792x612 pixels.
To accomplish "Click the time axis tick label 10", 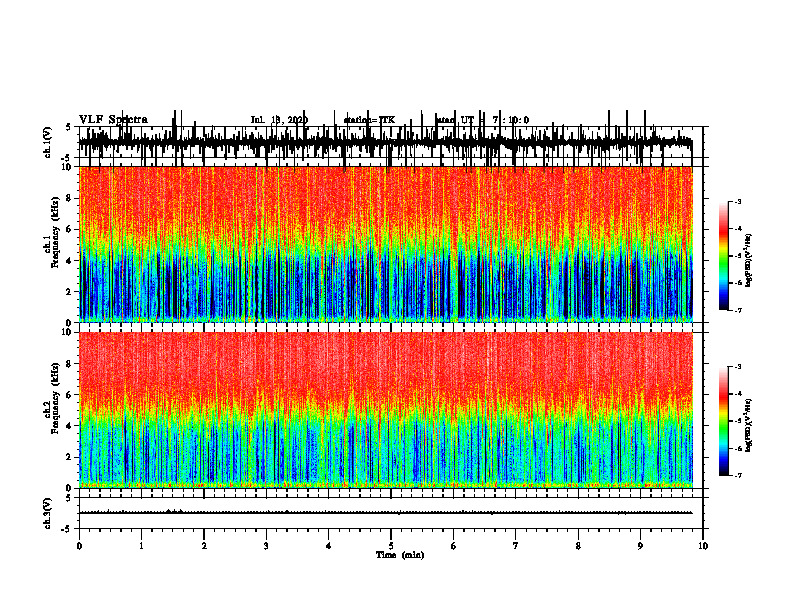I will (x=703, y=546).
